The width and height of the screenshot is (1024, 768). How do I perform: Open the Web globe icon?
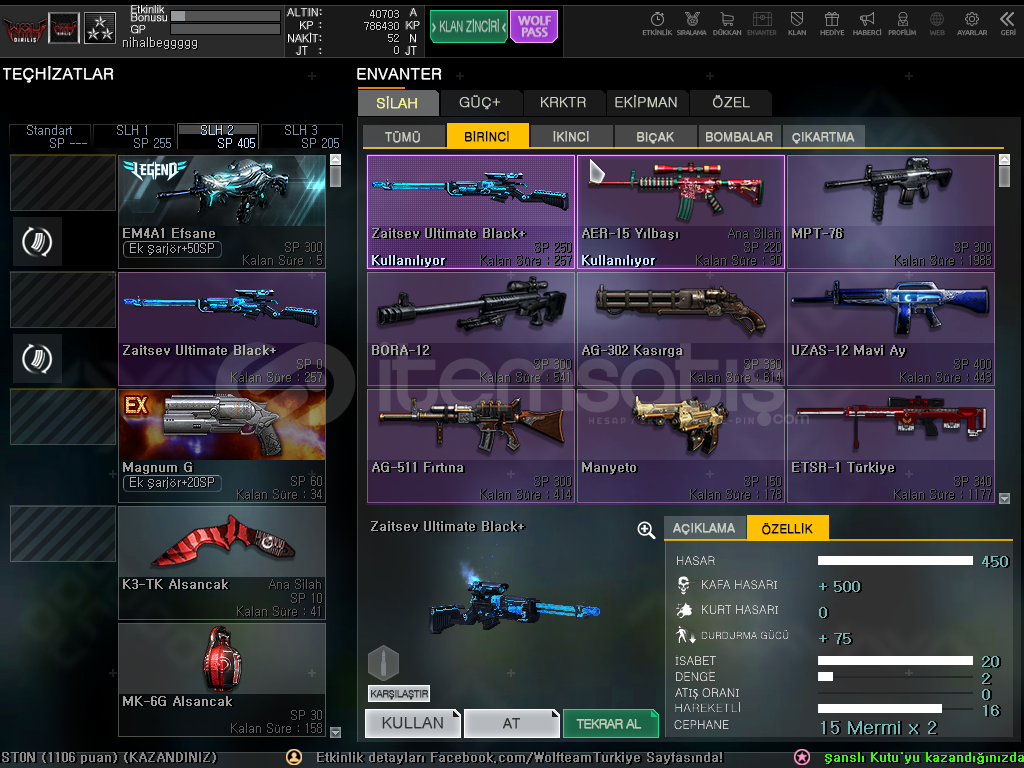click(936, 24)
